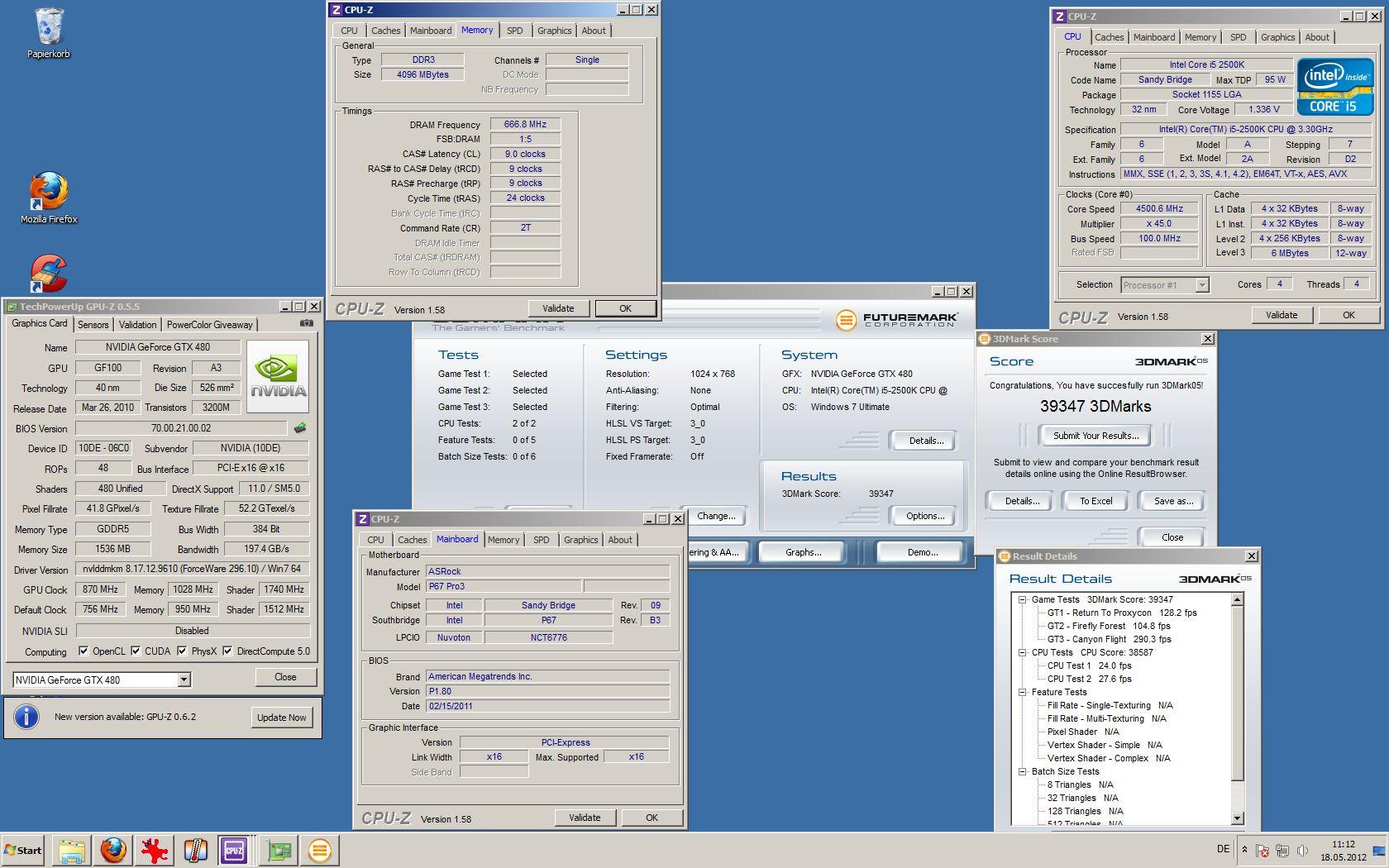The height and width of the screenshot is (868, 1389).
Task: Click Options... in 3DMark Results
Action: point(924,516)
